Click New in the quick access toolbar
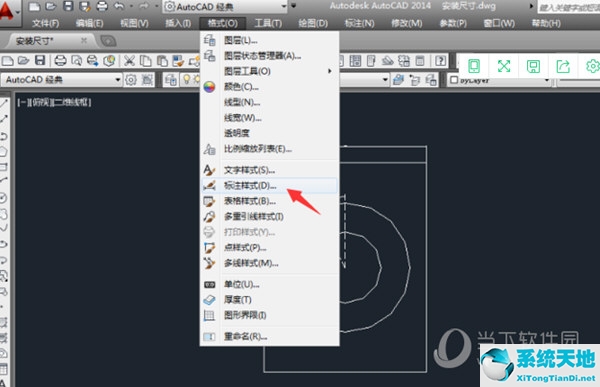This screenshot has width=600, height=387. pyautogui.click(x=34, y=6)
